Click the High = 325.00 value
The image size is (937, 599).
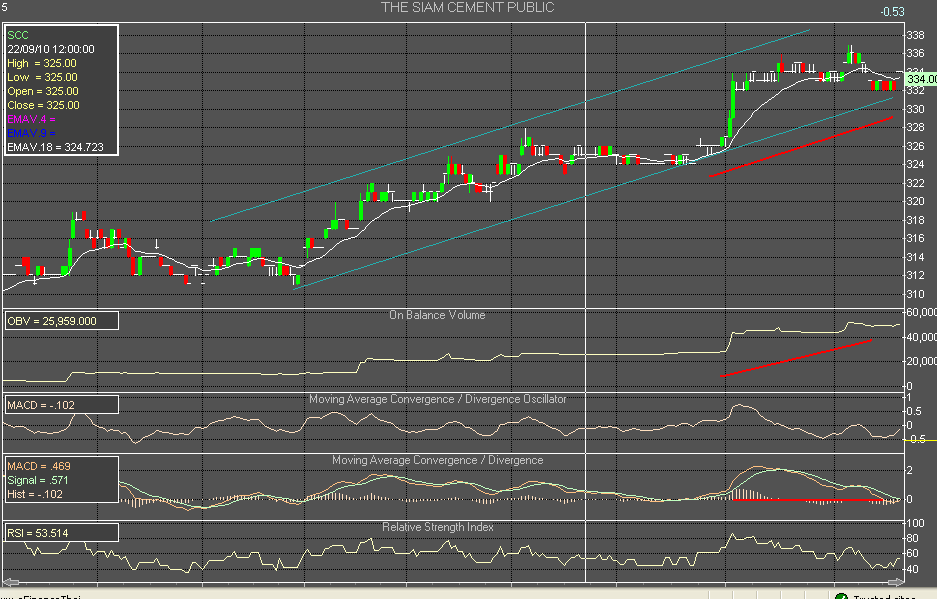(42, 63)
